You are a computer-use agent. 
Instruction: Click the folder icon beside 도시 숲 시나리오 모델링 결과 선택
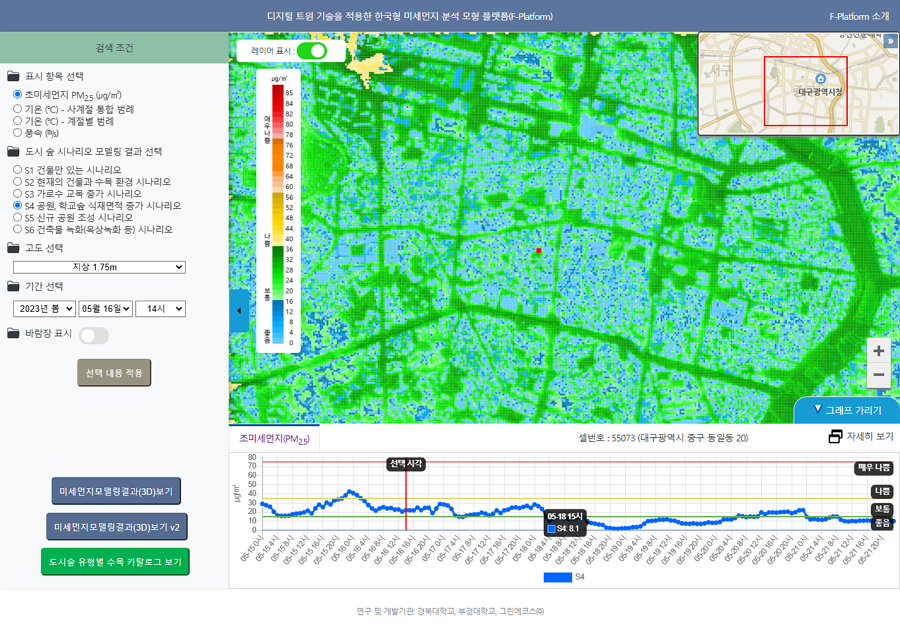13,152
